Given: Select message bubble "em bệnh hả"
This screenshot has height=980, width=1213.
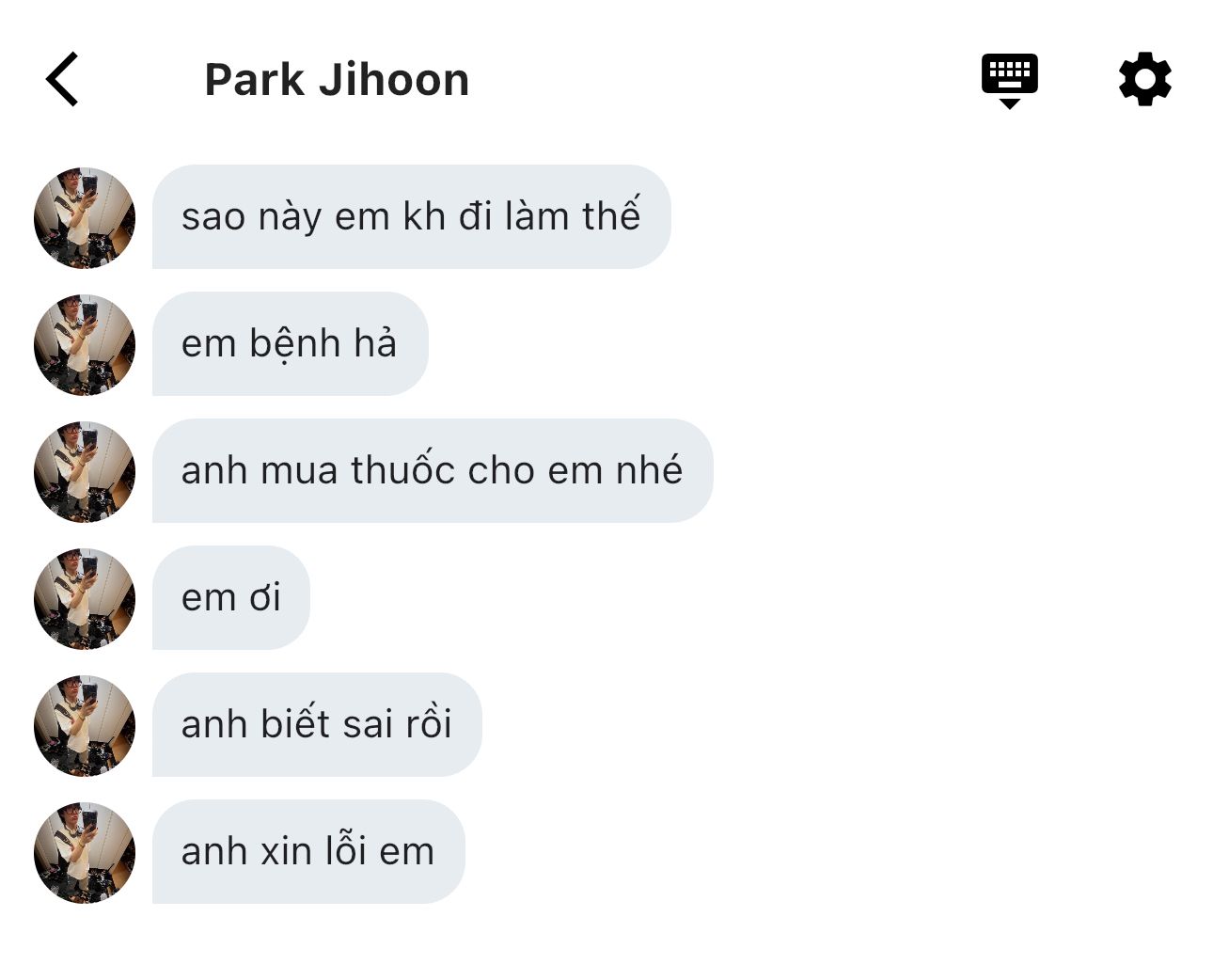Looking at the screenshot, I should (x=290, y=344).
